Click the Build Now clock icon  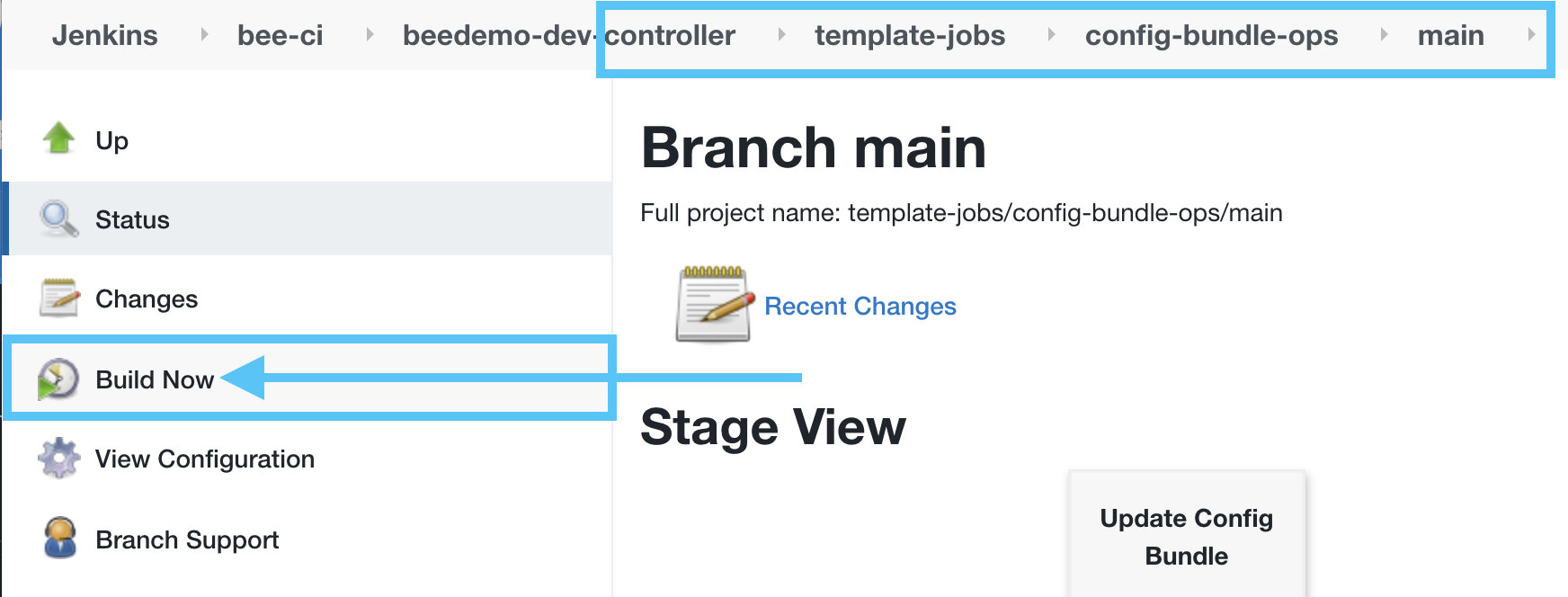pos(58,379)
